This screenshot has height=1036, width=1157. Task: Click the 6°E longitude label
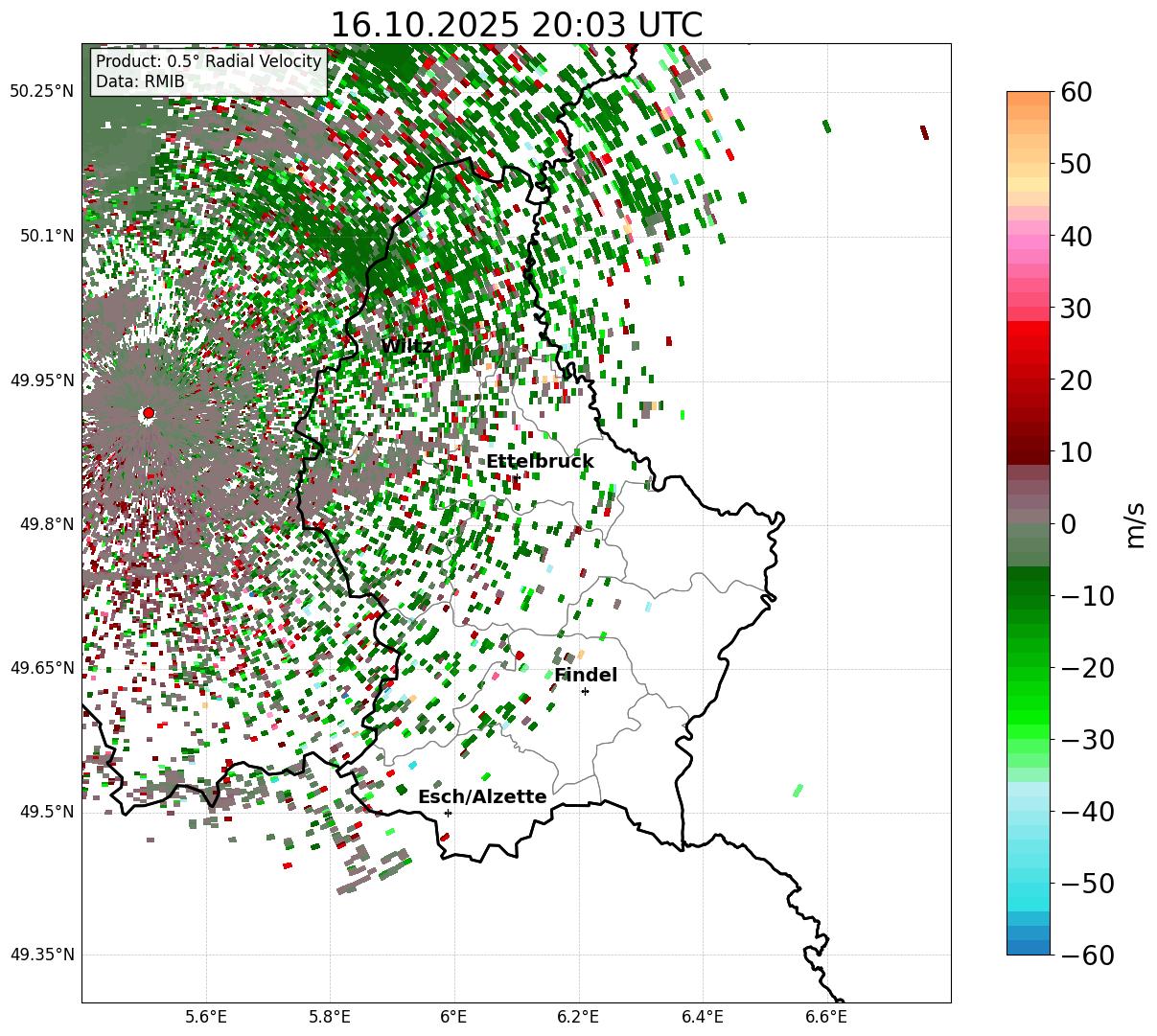(x=454, y=1018)
